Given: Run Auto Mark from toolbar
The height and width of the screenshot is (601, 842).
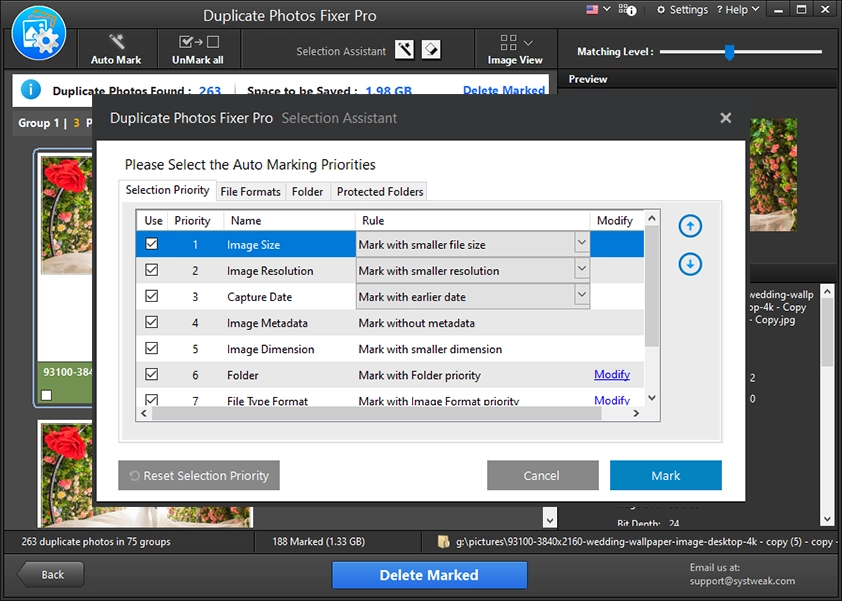Looking at the screenshot, I should pos(116,49).
